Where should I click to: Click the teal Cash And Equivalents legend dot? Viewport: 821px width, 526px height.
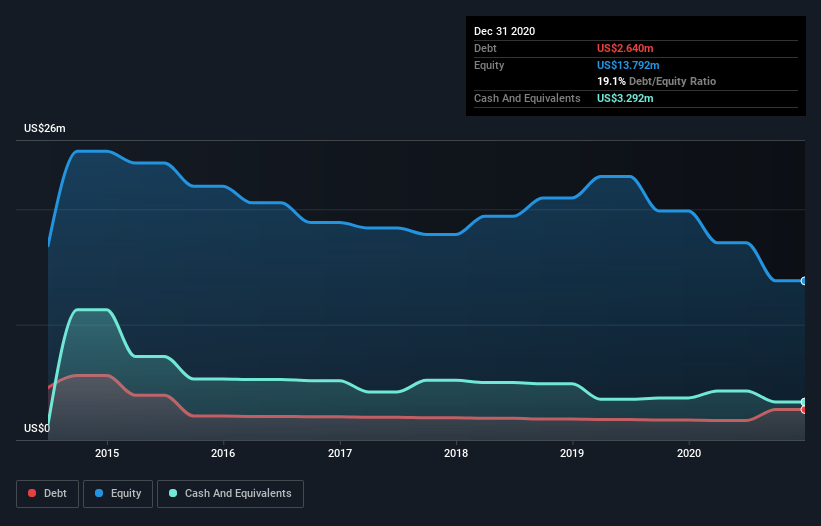point(173,493)
